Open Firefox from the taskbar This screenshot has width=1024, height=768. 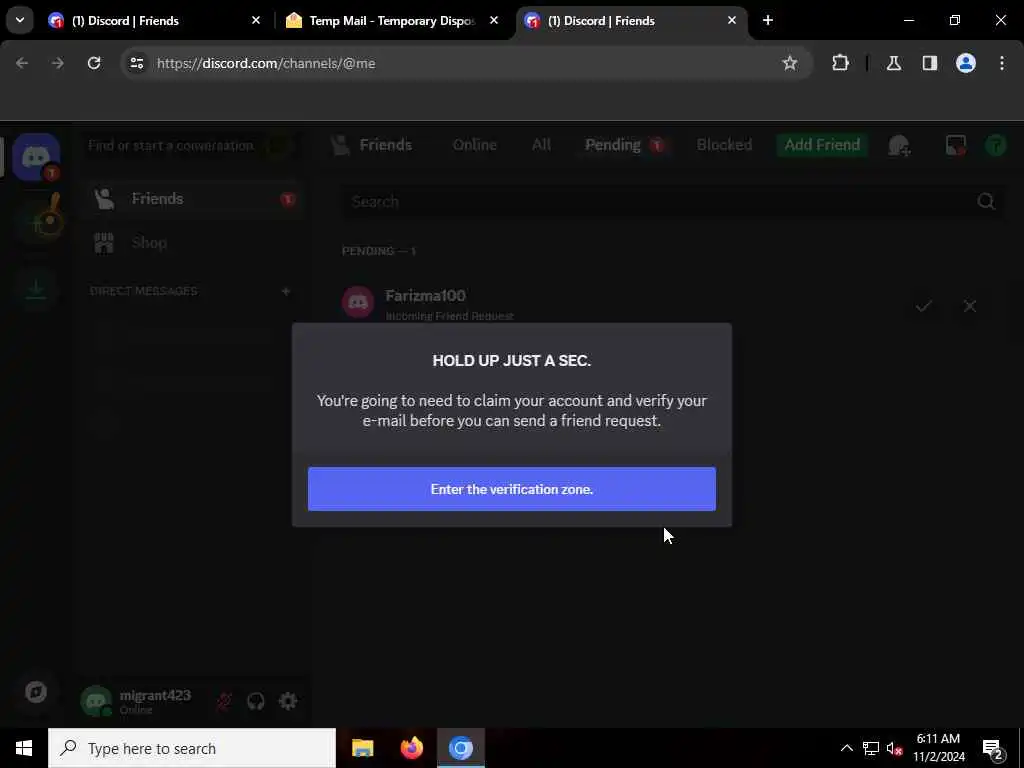411,748
